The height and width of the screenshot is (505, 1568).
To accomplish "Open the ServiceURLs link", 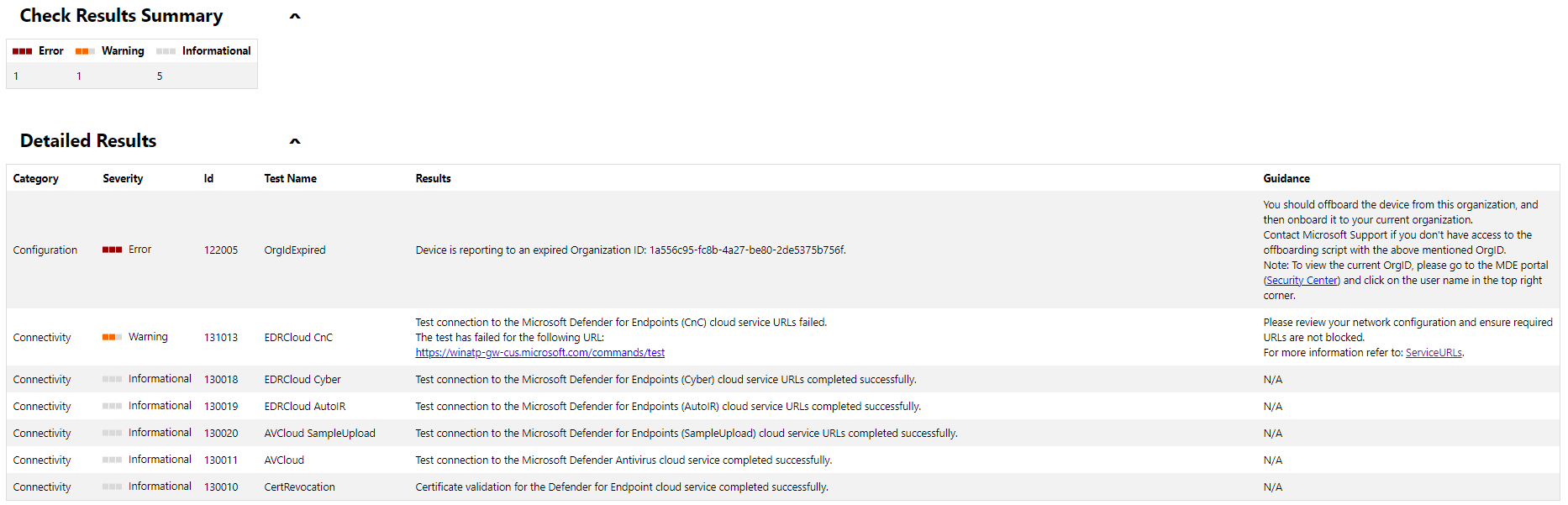I will coord(1434,353).
